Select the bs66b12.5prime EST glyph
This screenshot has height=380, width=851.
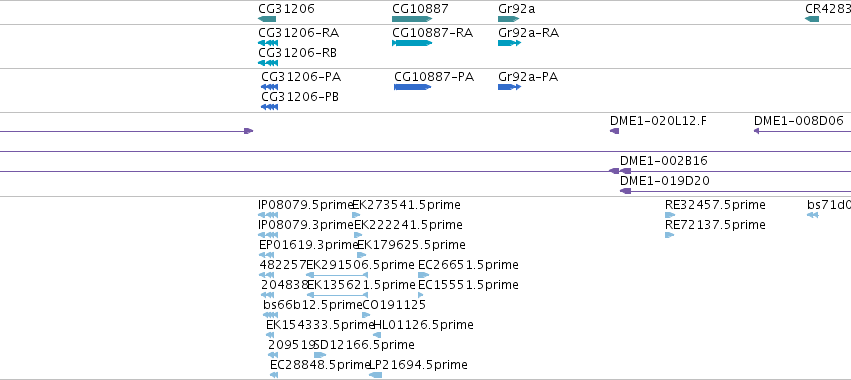point(270,315)
